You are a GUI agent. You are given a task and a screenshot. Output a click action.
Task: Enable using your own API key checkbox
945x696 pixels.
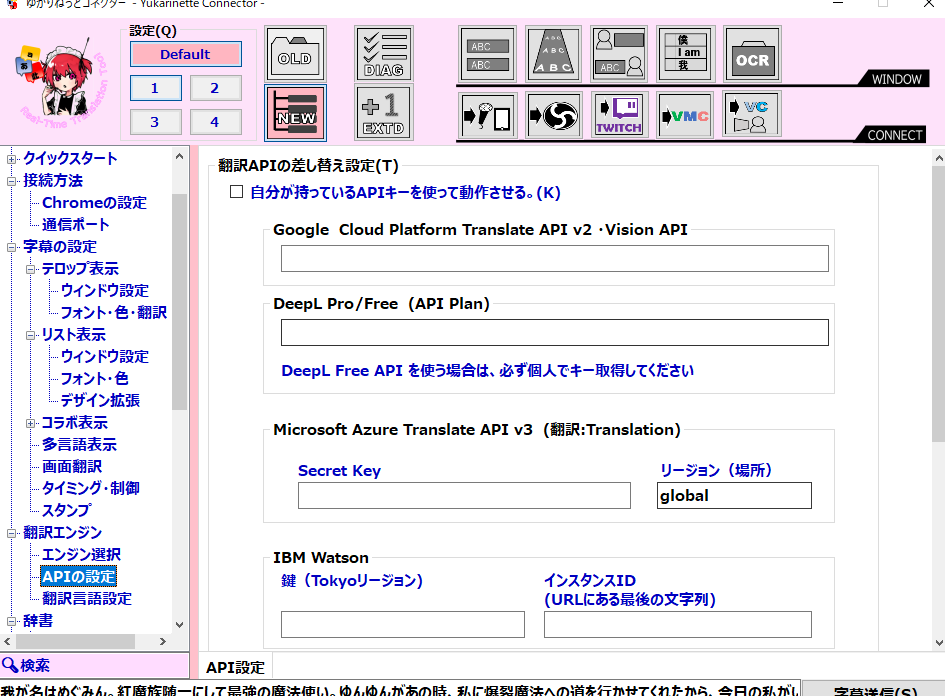(x=236, y=192)
